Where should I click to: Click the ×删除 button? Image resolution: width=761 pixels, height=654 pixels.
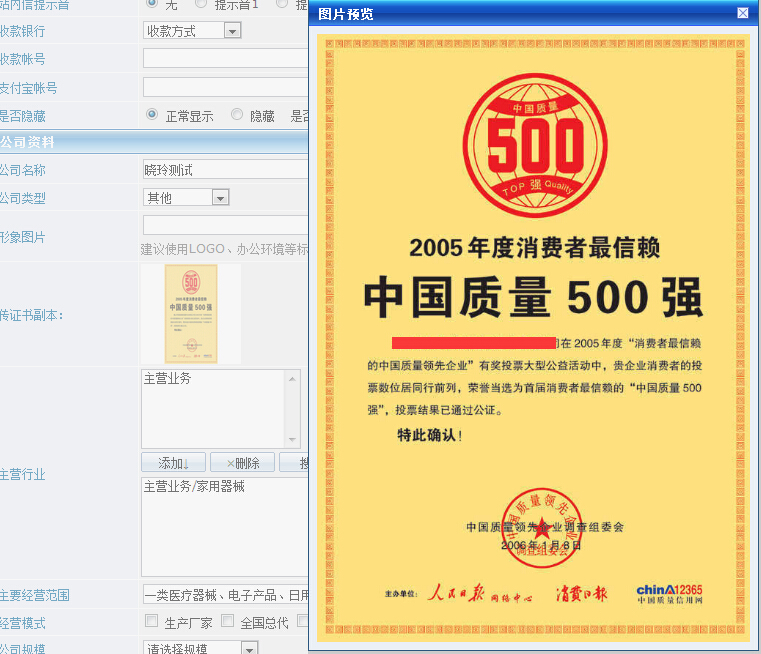[243, 462]
